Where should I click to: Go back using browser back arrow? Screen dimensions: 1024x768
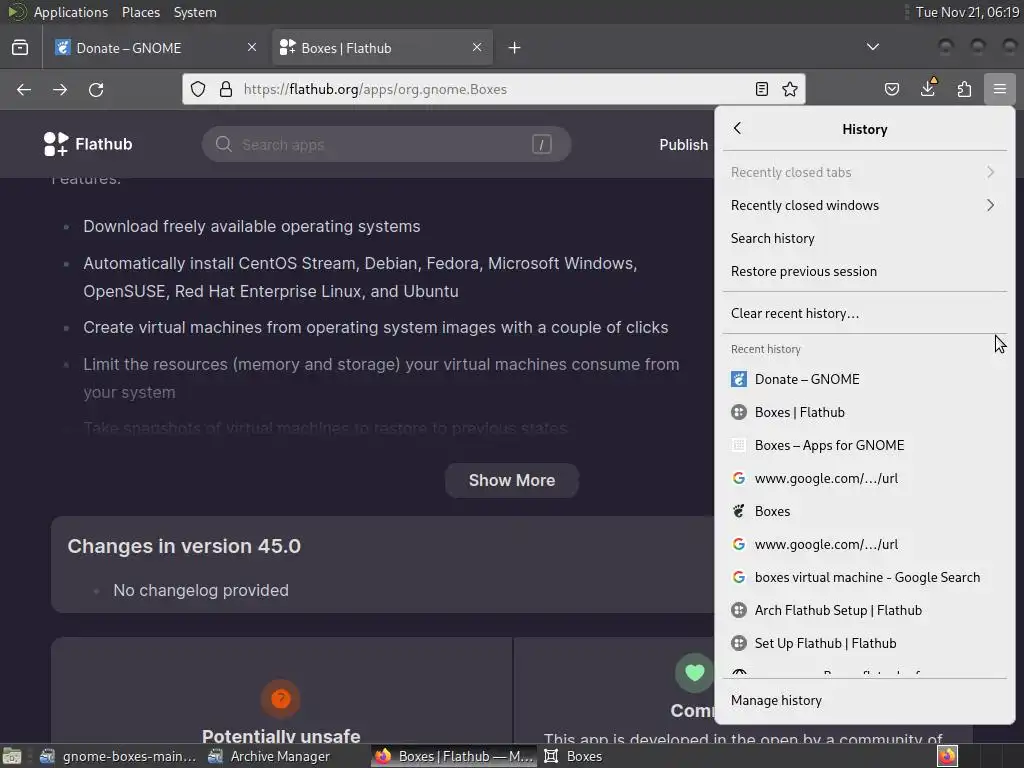point(24,89)
